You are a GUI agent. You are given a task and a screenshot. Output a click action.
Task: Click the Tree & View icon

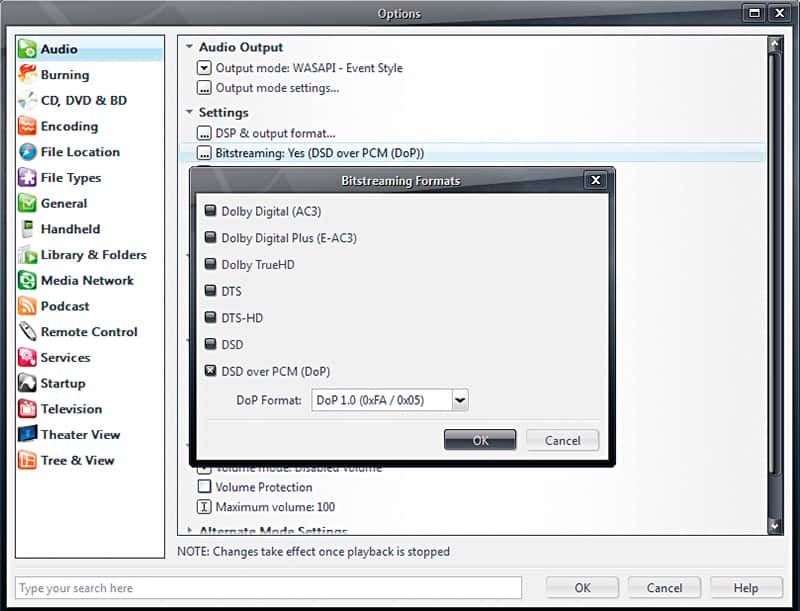(x=28, y=460)
